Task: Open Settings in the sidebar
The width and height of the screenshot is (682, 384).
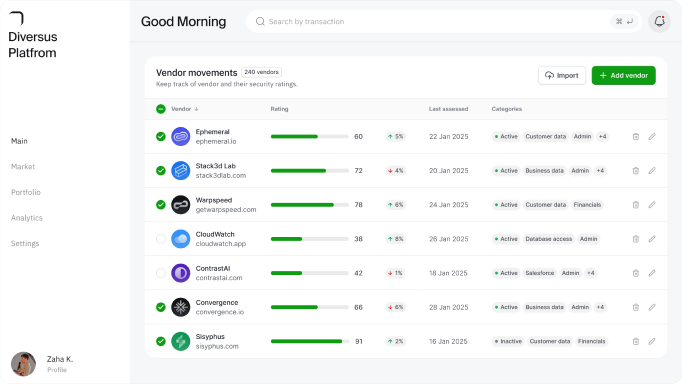Action: click(x=25, y=244)
